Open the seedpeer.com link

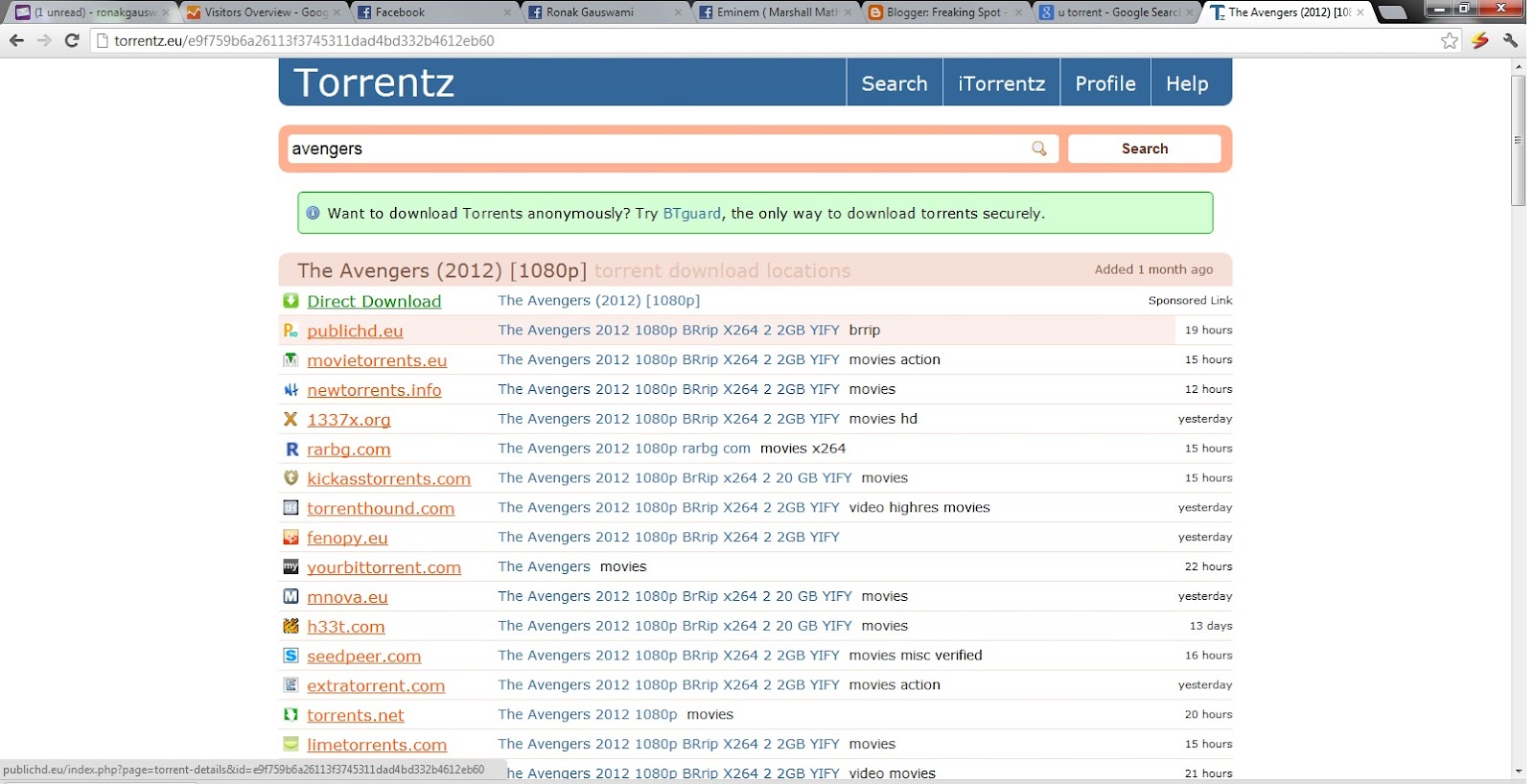point(363,657)
